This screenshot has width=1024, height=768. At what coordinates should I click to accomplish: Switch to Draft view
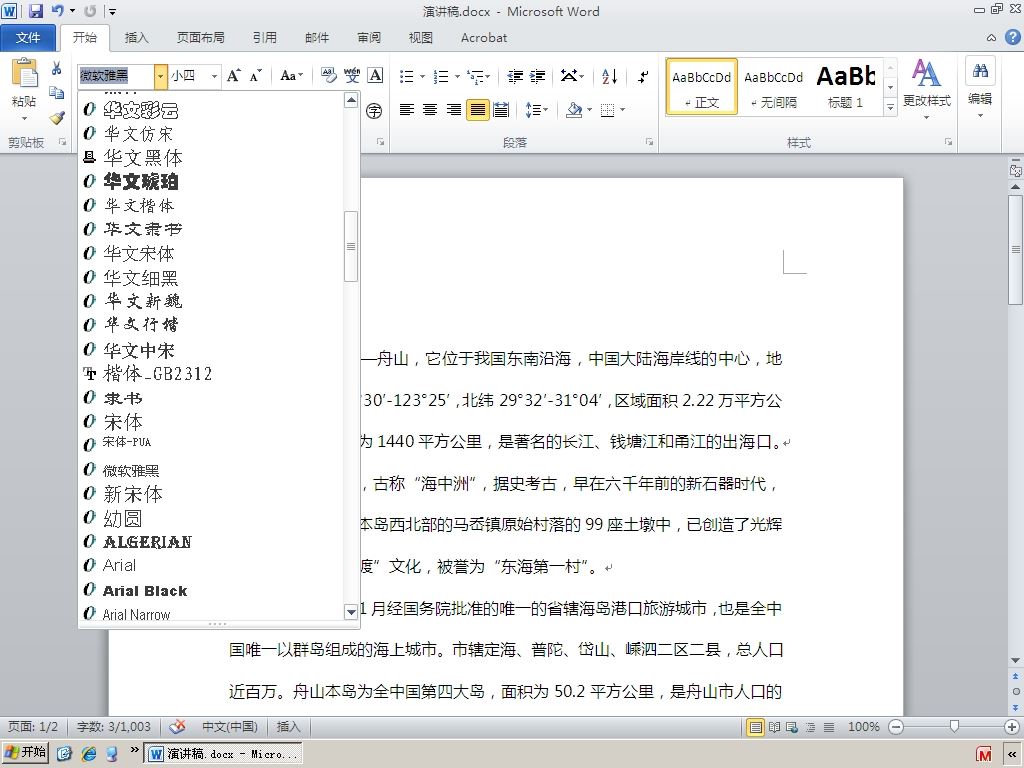[829, 726]
